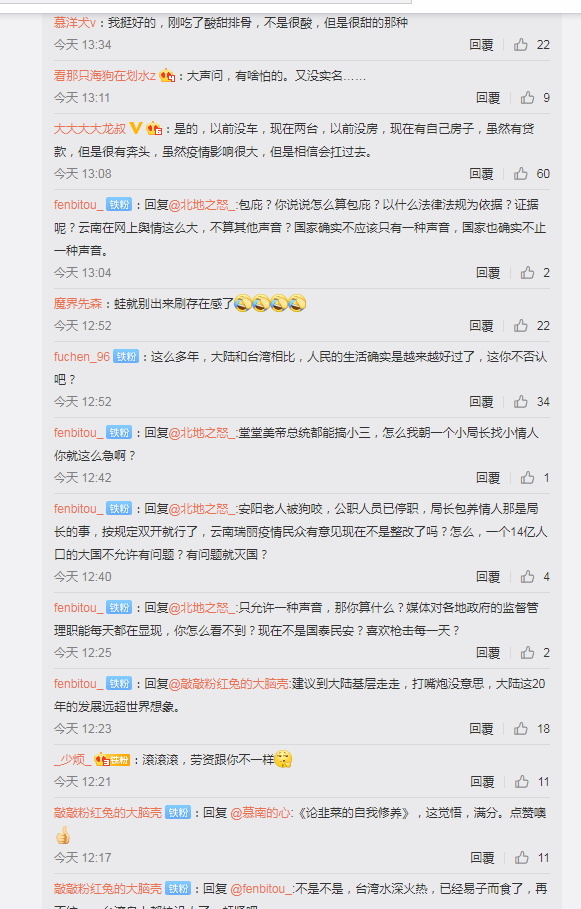Click 铁粉 badge next to fuchen_96

pos(126,357)
